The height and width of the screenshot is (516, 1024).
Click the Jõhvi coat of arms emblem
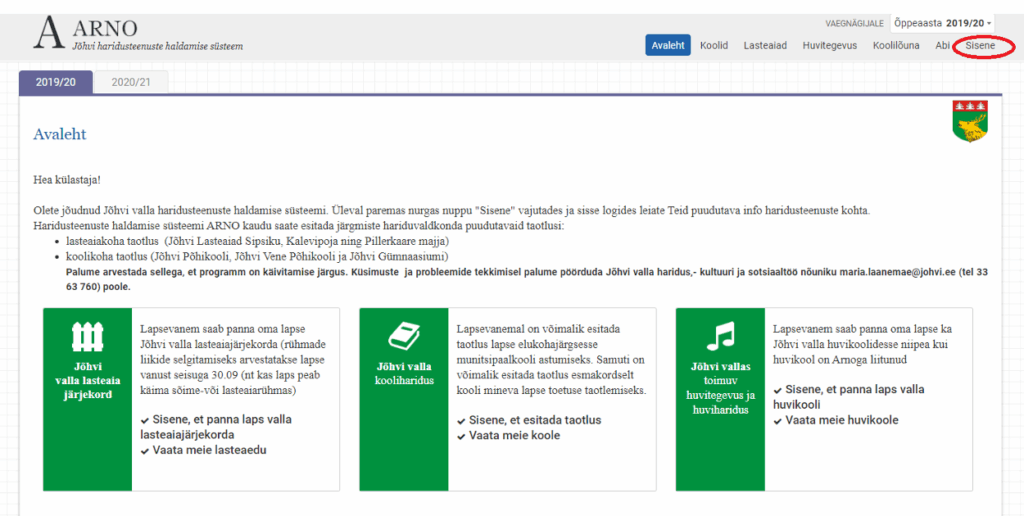click(x=971, y=121)
